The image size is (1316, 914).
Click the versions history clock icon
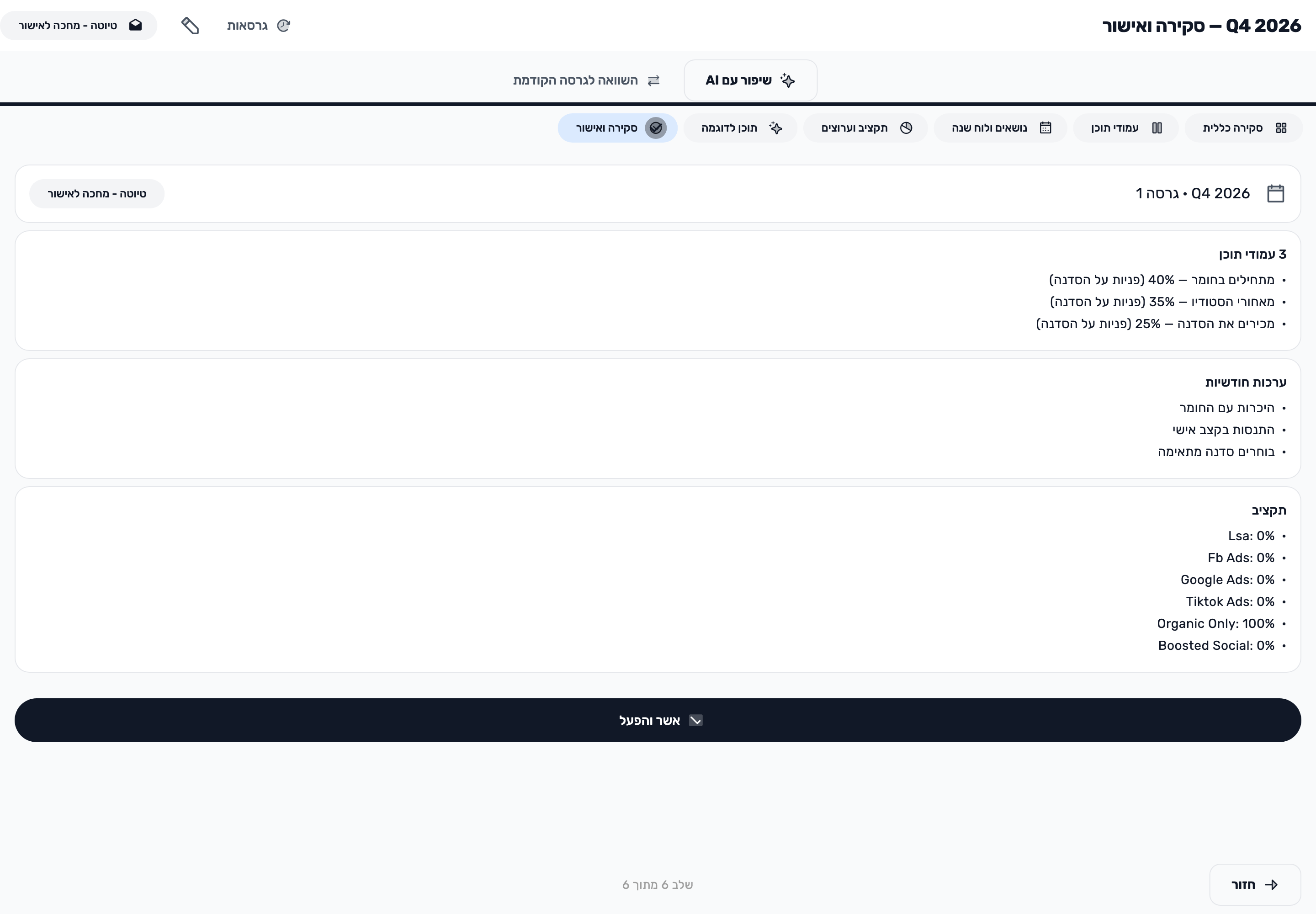pyautogui.click(x=283, y=26)
